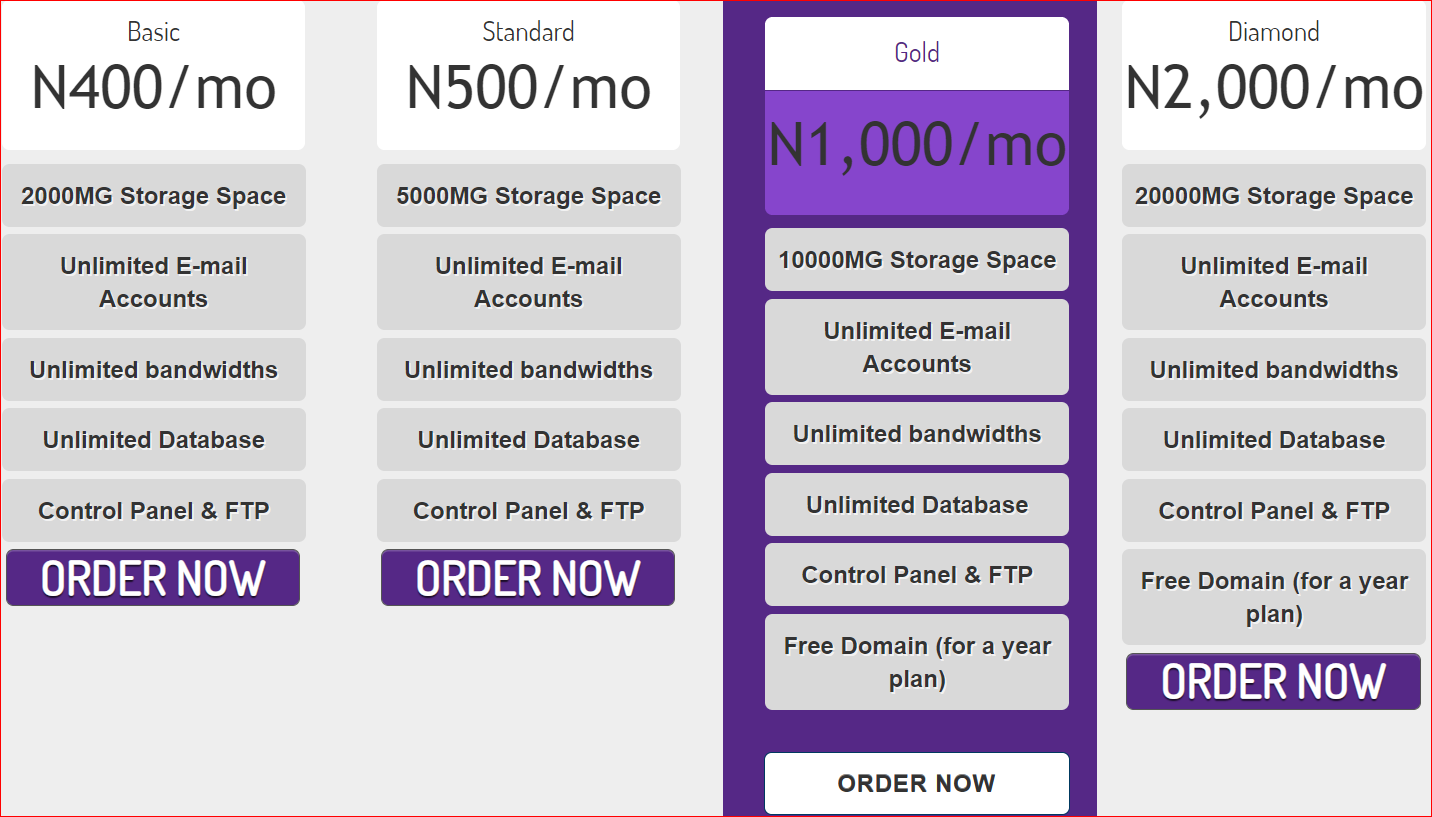
Task: Click the Gold plan title
Action: 916,52
